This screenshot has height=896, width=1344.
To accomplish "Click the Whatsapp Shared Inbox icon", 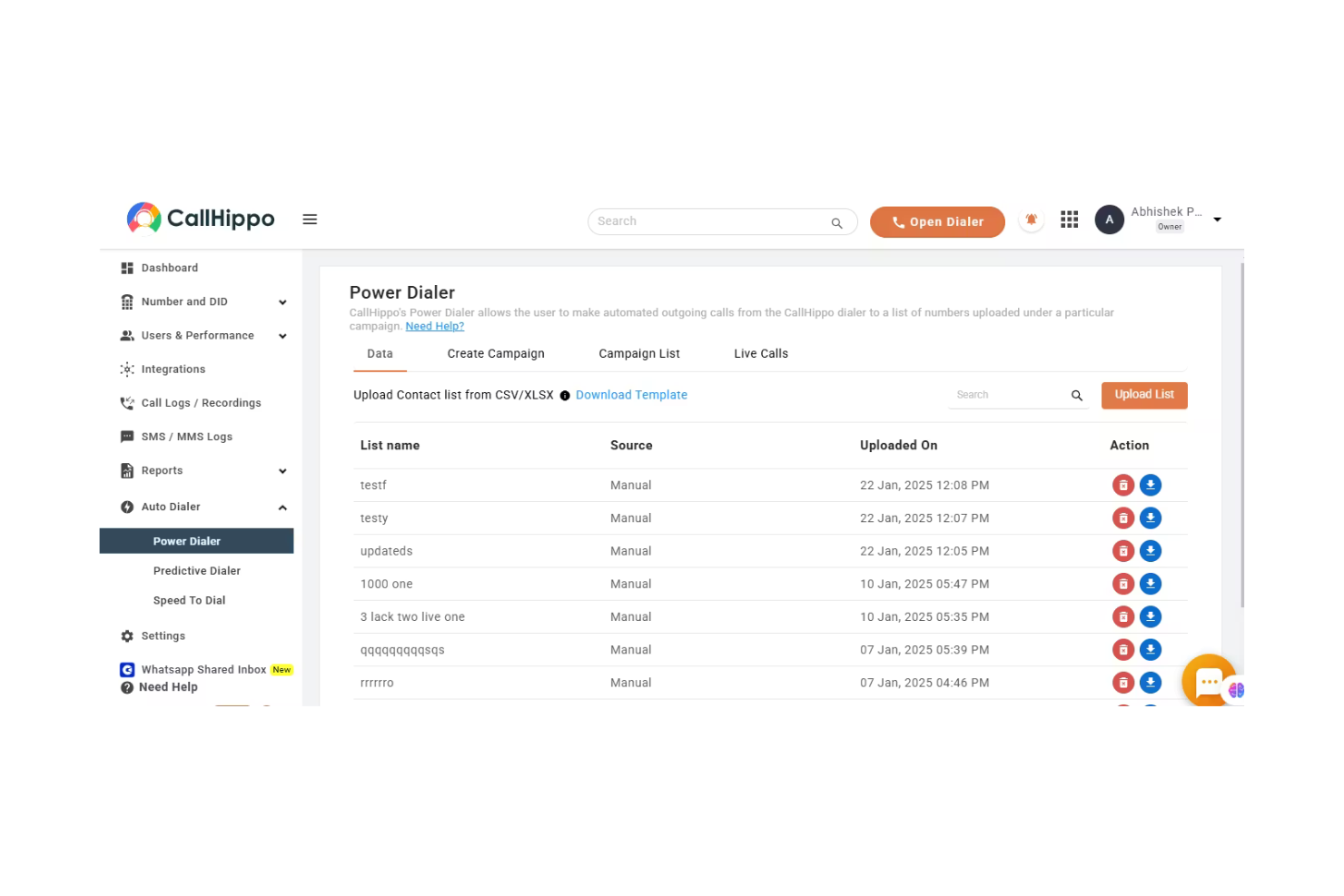I will click(126, 669).
